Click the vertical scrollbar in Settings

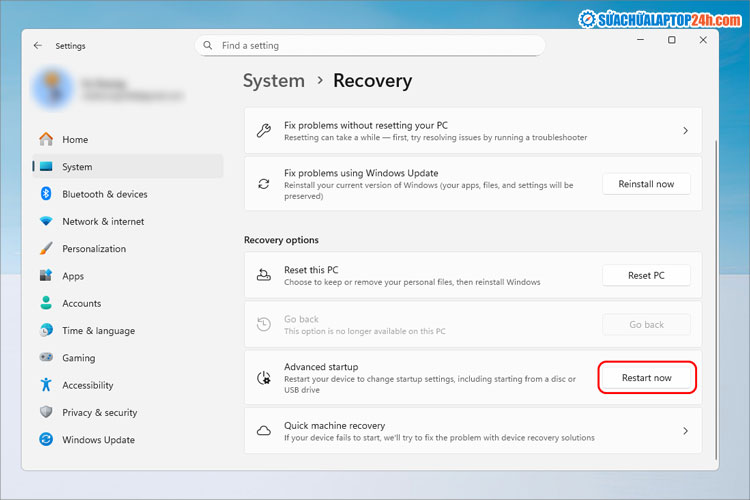716,300
